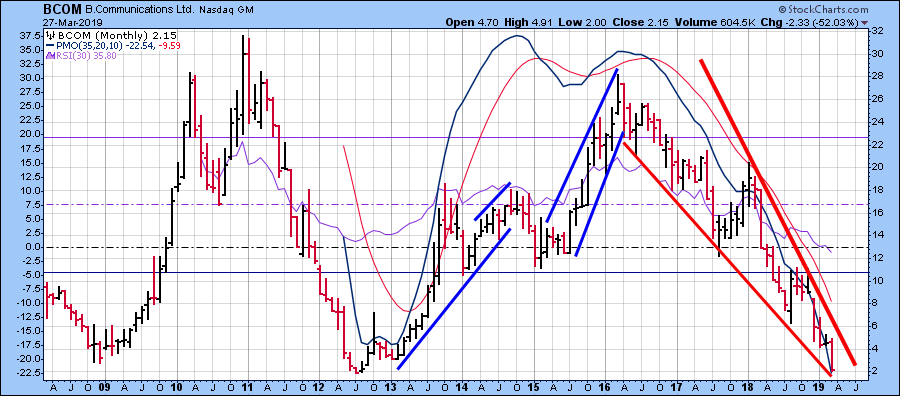Screen dimensions: 900x396
Task: Click the '-12.5' label on left axis
Action: tap(28, 317)
